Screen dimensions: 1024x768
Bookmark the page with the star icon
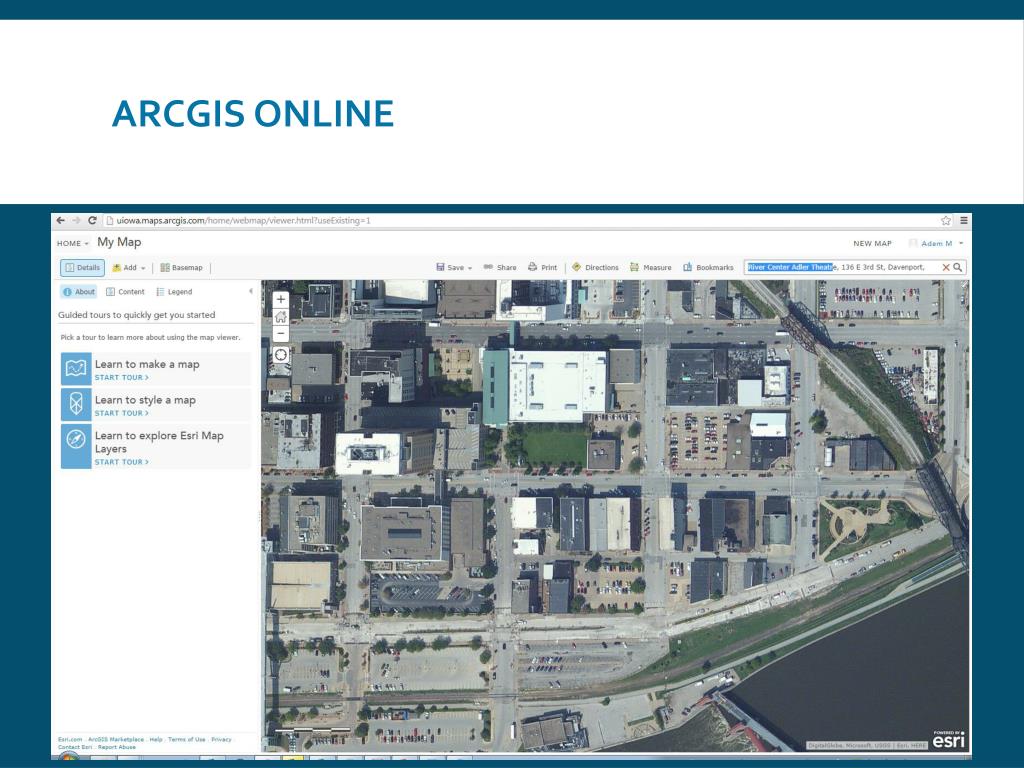point(946,221)
